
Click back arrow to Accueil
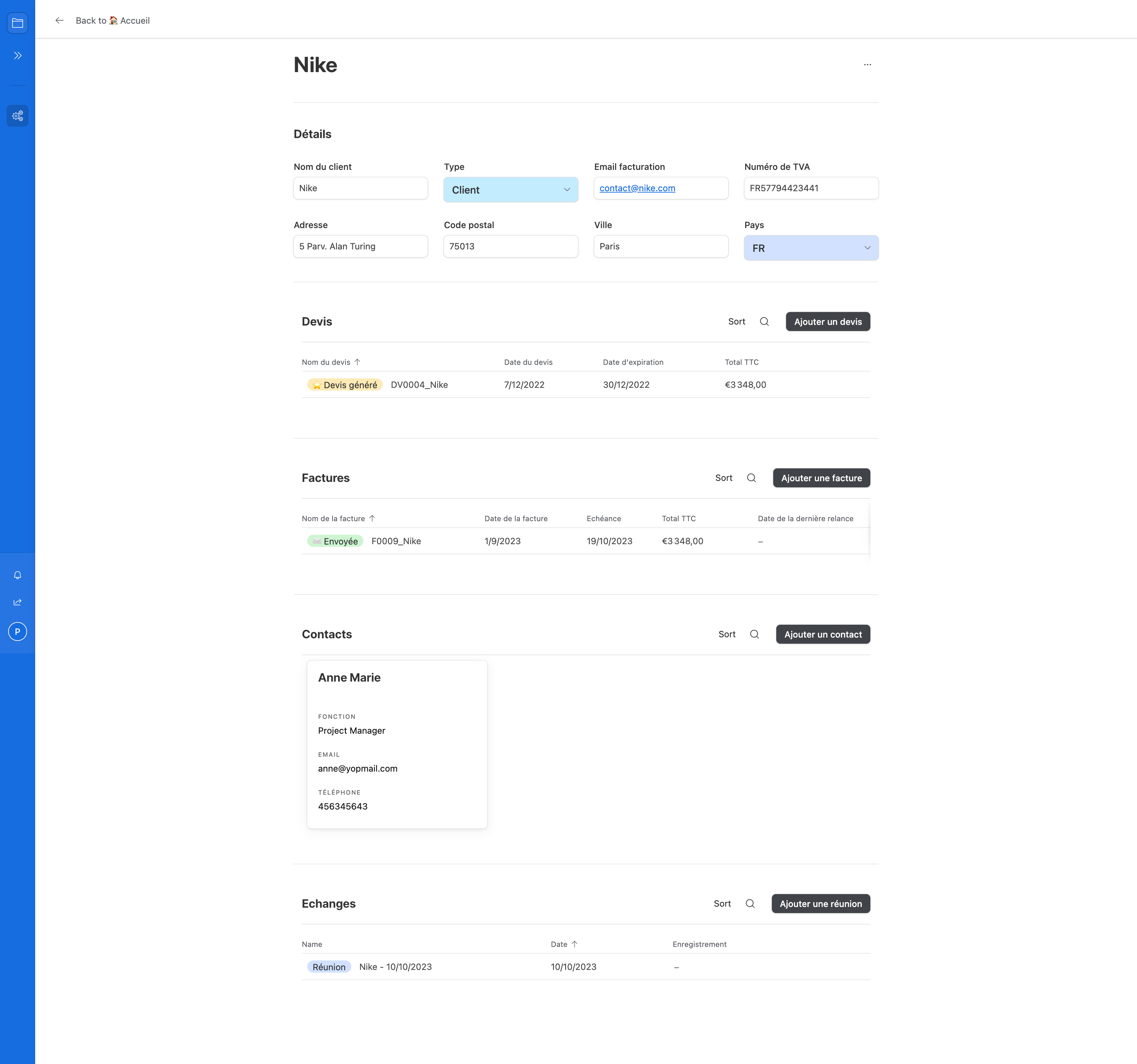coord(60,21)
